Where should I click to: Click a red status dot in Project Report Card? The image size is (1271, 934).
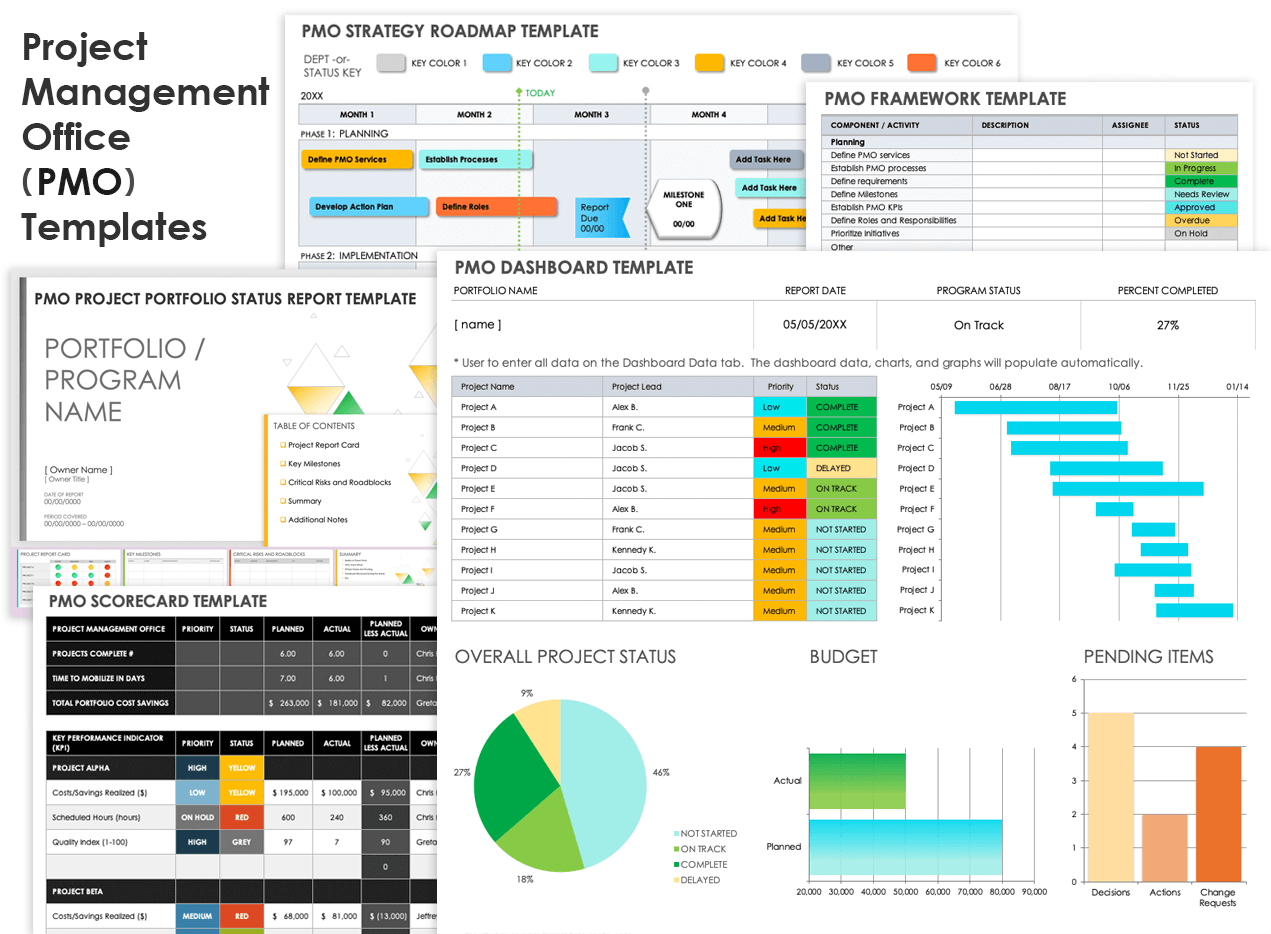[107, 568]
